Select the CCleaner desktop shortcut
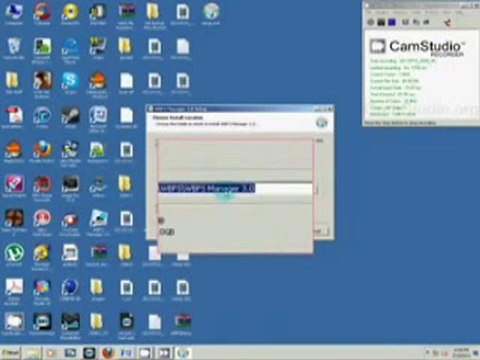Screen dimensions: 480x360 [42, 14]
